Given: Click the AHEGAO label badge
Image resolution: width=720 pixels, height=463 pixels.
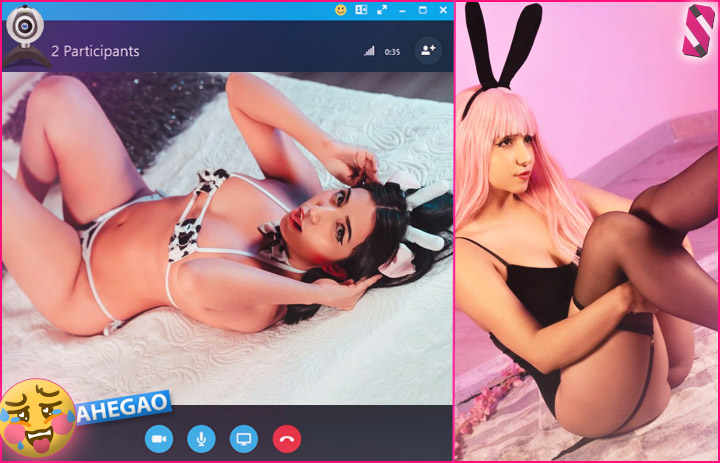Looking at the screenshot, I should tap(124, 406).
